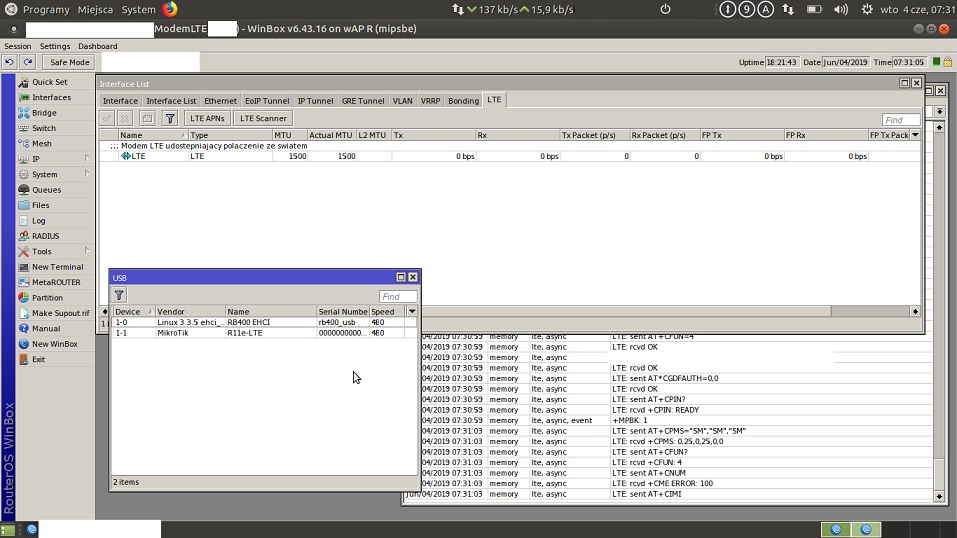957x538 pixels.
Task: Click scroll down arrow in Log window
Action: point(939,496)
